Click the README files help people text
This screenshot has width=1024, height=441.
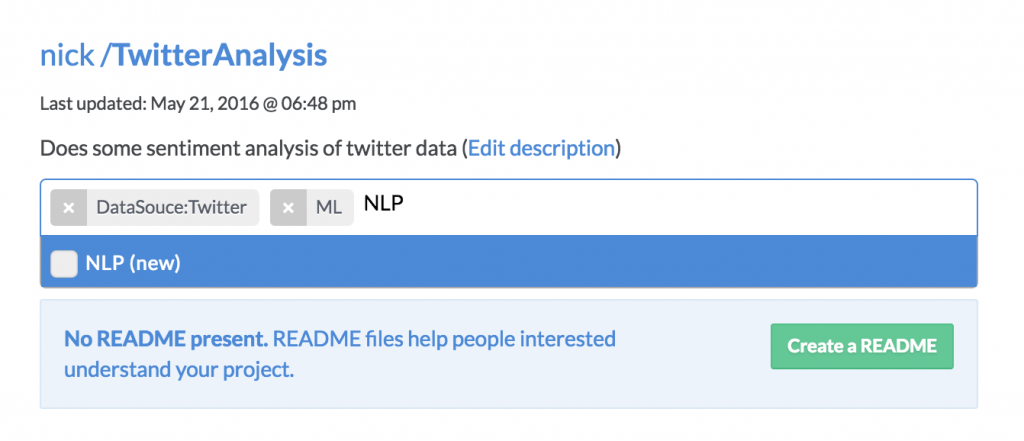click(x=444, y=340)
